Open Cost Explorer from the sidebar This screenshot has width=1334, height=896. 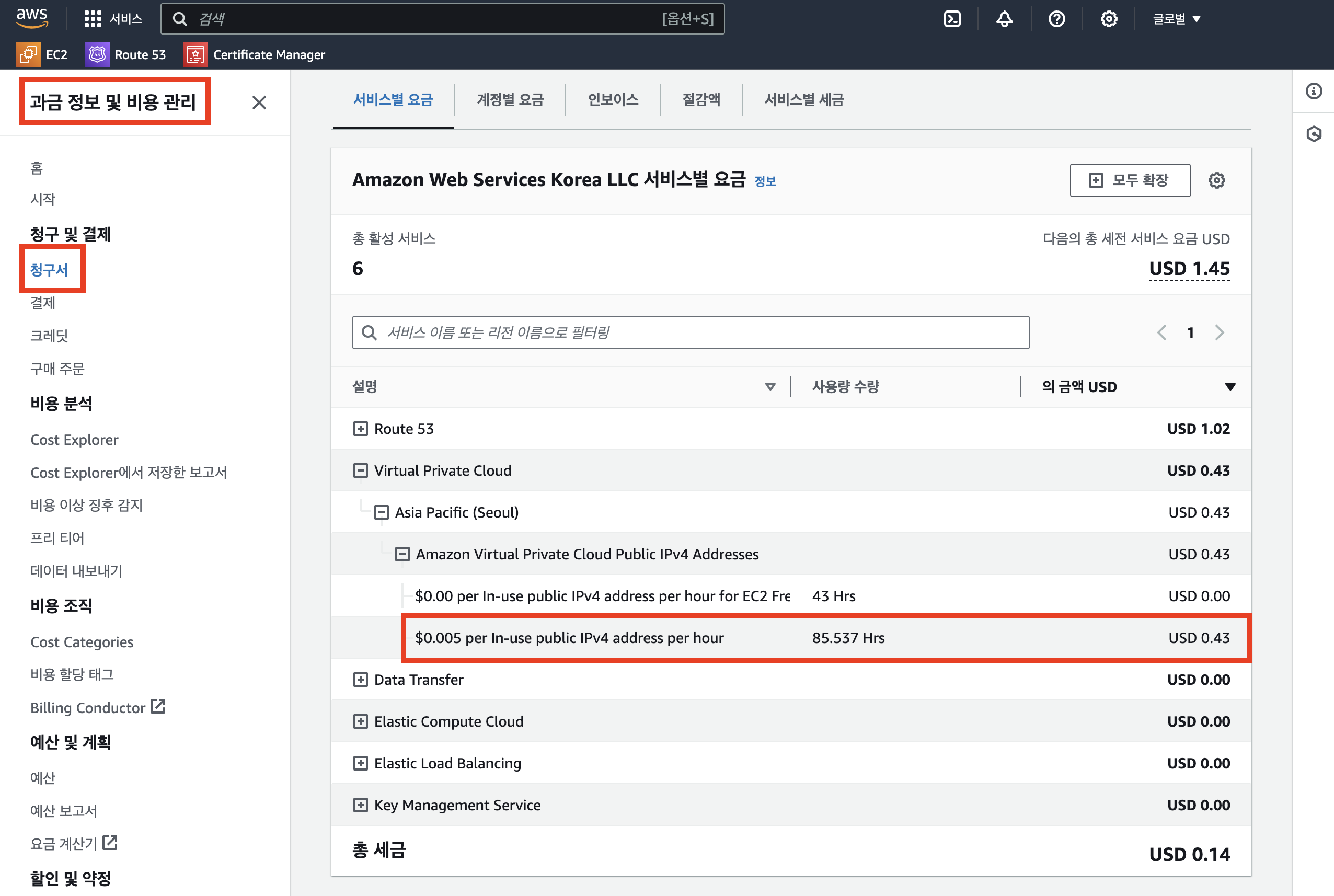(74, 440)
